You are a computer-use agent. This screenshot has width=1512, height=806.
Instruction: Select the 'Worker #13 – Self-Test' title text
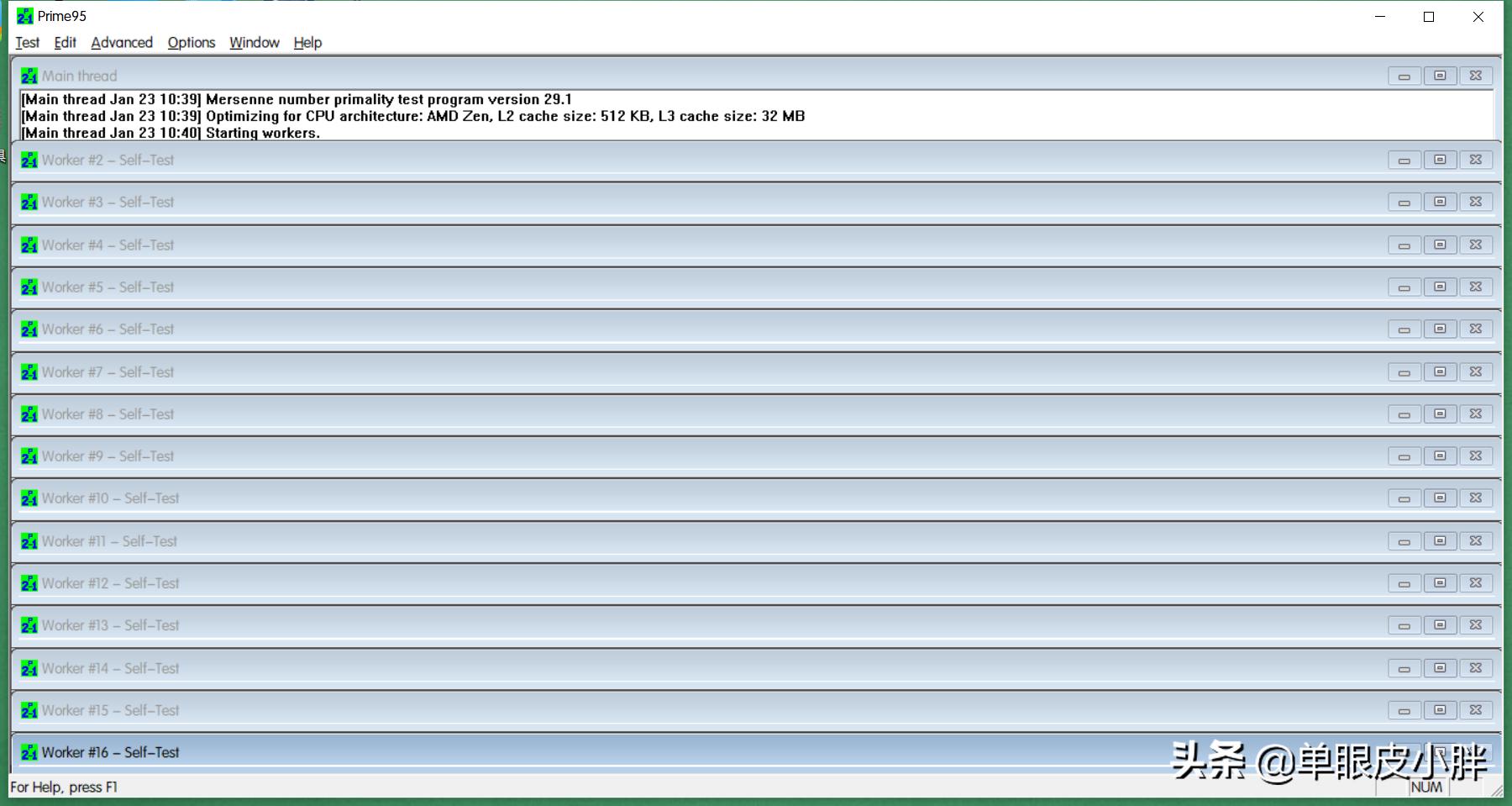(x=110, y=625)
